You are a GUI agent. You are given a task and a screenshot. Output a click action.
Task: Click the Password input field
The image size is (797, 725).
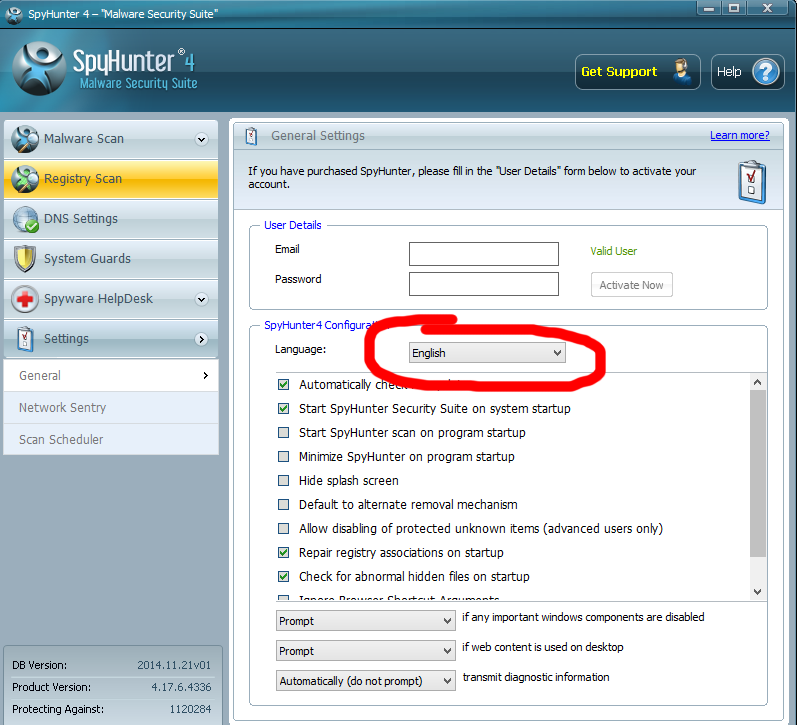click(483, 284)
